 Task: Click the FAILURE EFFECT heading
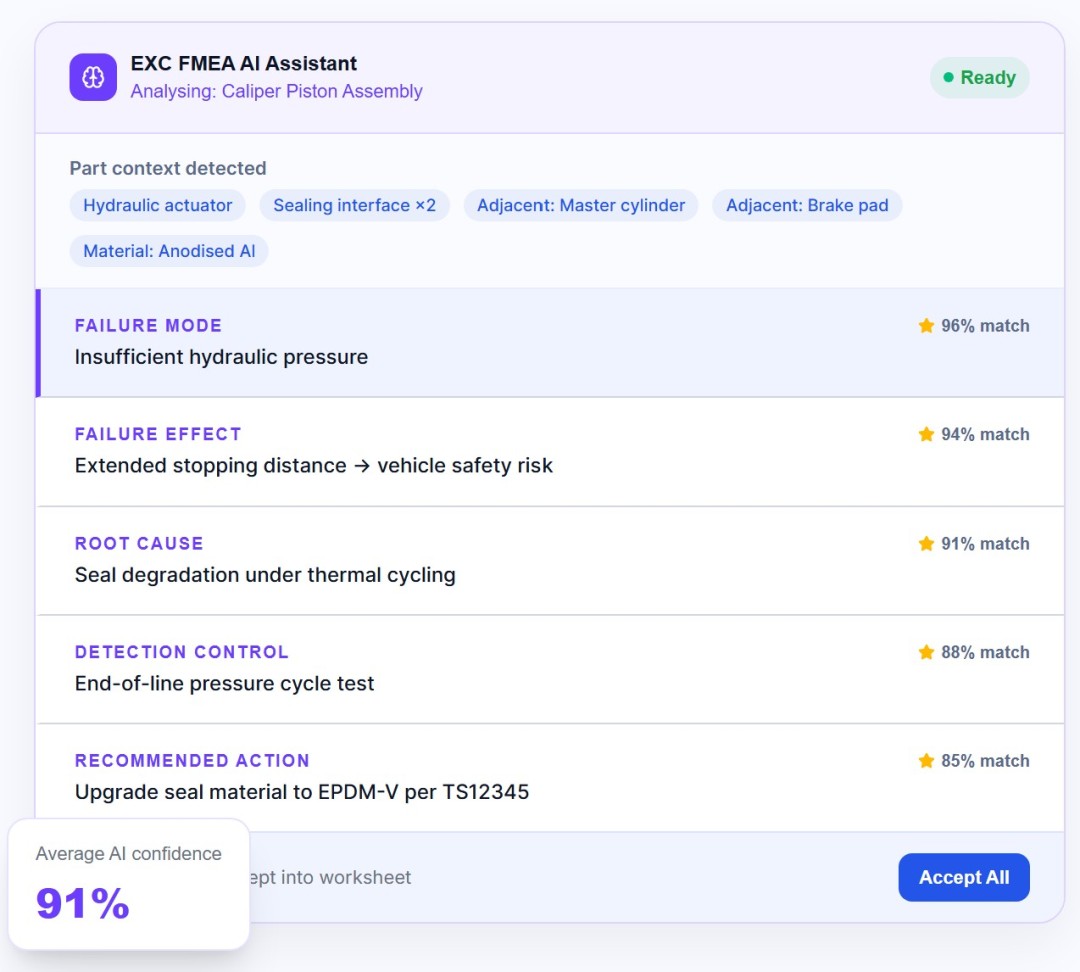click(x=158, y=434)
